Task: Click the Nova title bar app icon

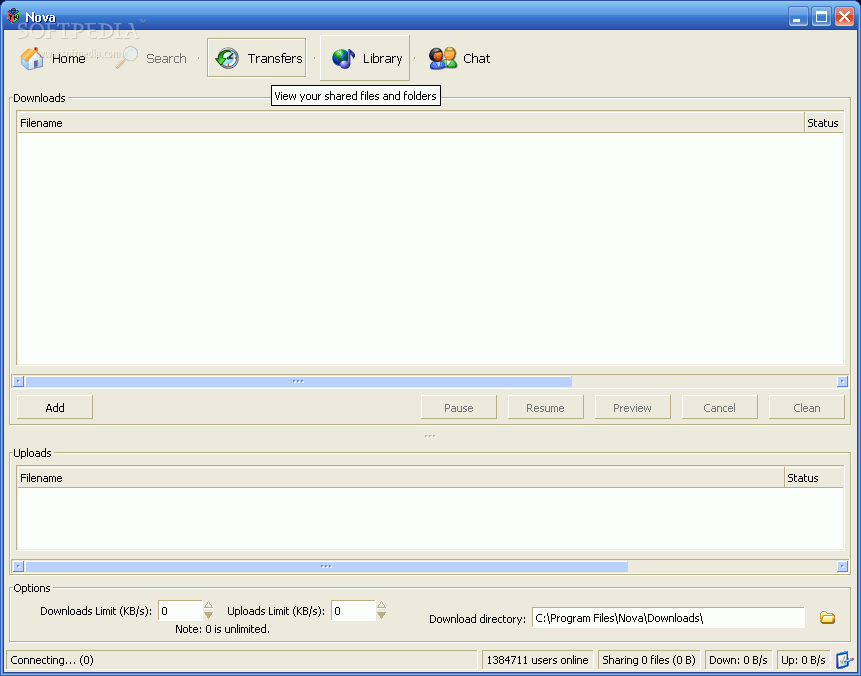Action: (x=13, y=16)
